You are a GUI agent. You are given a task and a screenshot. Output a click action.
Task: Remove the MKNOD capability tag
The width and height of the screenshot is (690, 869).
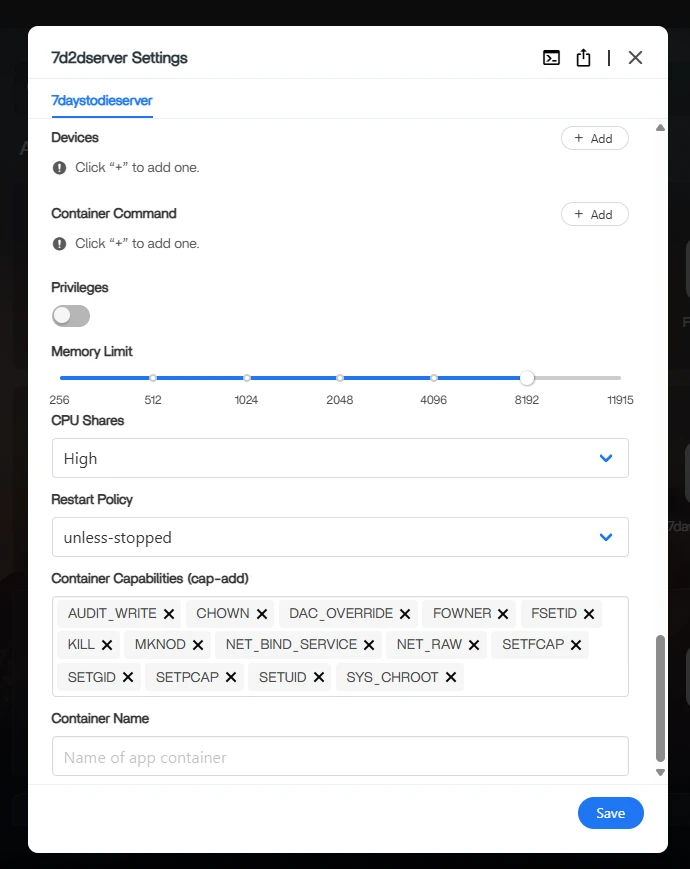[x=198, y=645]
